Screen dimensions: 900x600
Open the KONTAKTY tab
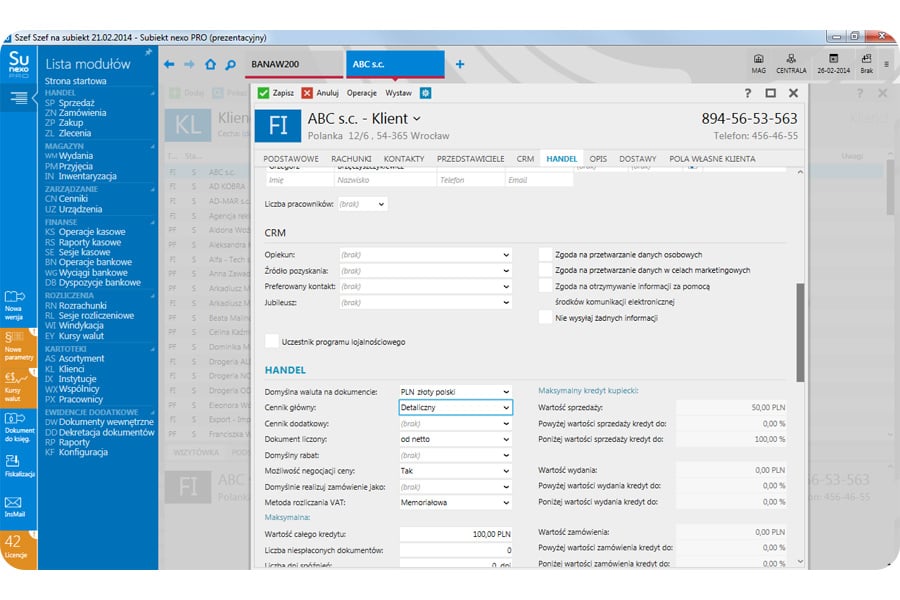(x=404, y=159)
